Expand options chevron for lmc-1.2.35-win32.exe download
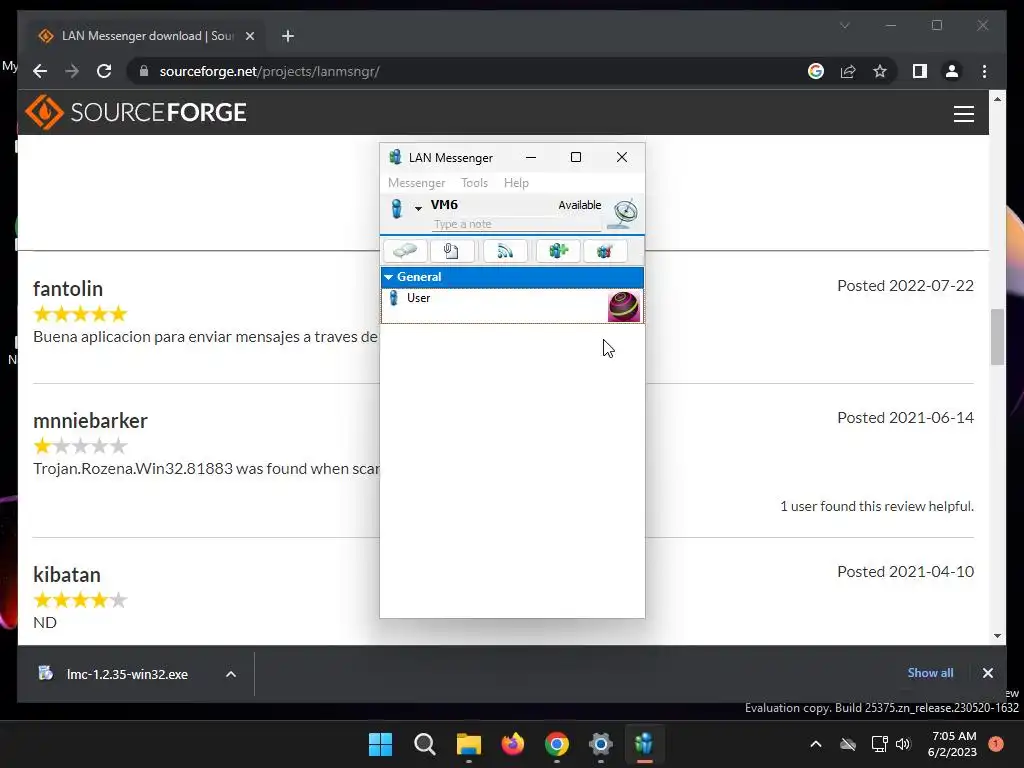The height and width of the screenshot is (768, 1024). click(231, 674)
